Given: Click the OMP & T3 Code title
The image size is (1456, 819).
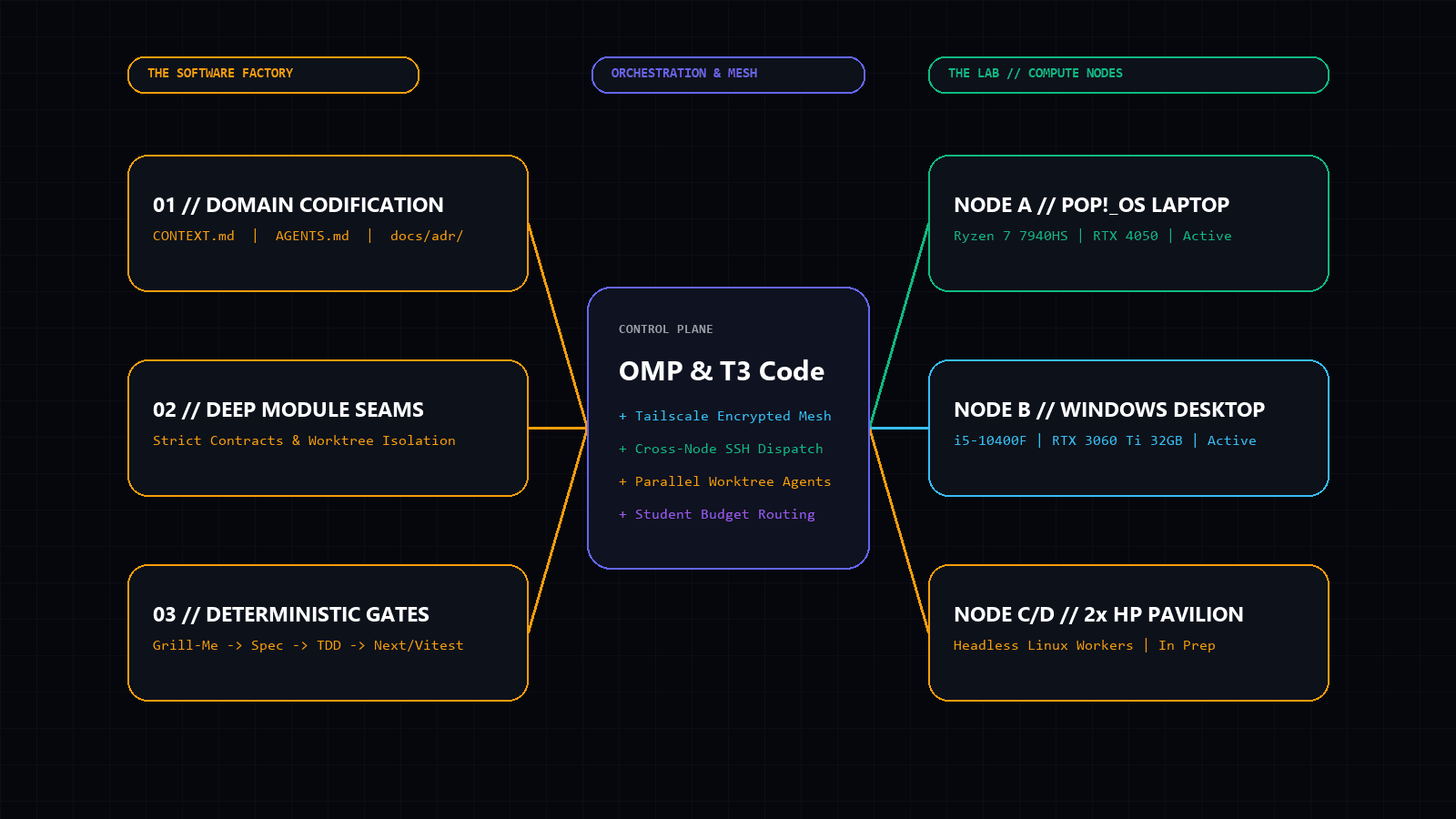Looking at the screenshot, I should point(722,371).
